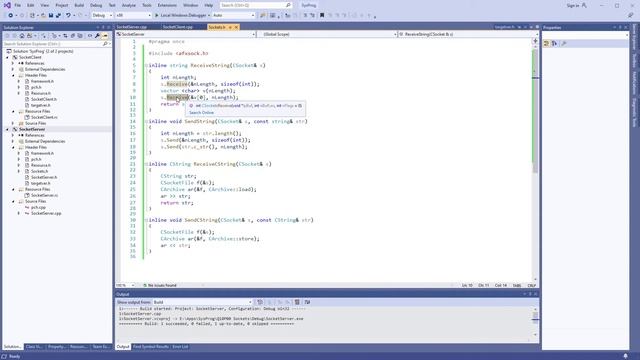The image size is (640, 360).
Task: Click the Visual Studio logo icon
Action: 7,5
